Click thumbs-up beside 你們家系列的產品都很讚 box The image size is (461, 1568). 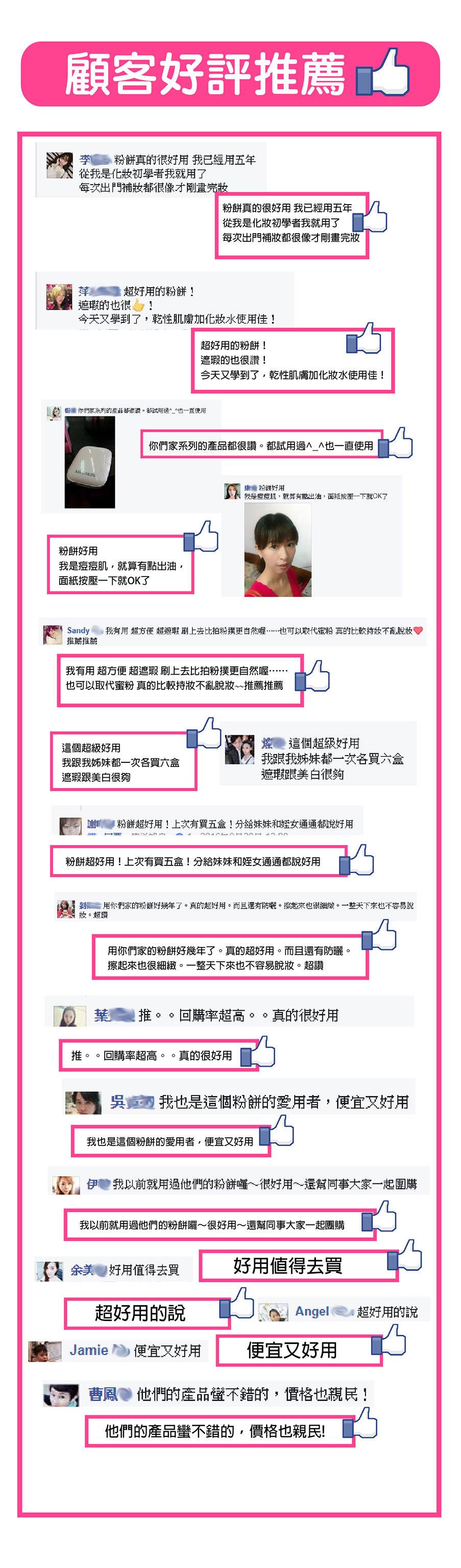(x=395, y=442)
